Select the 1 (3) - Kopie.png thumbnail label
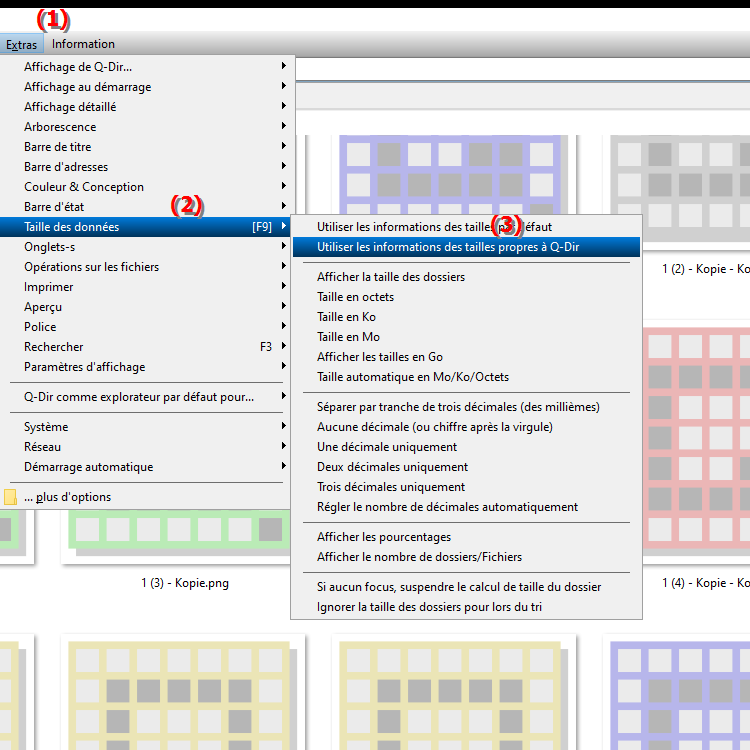750x750 pixels. (x=185, y=583)
